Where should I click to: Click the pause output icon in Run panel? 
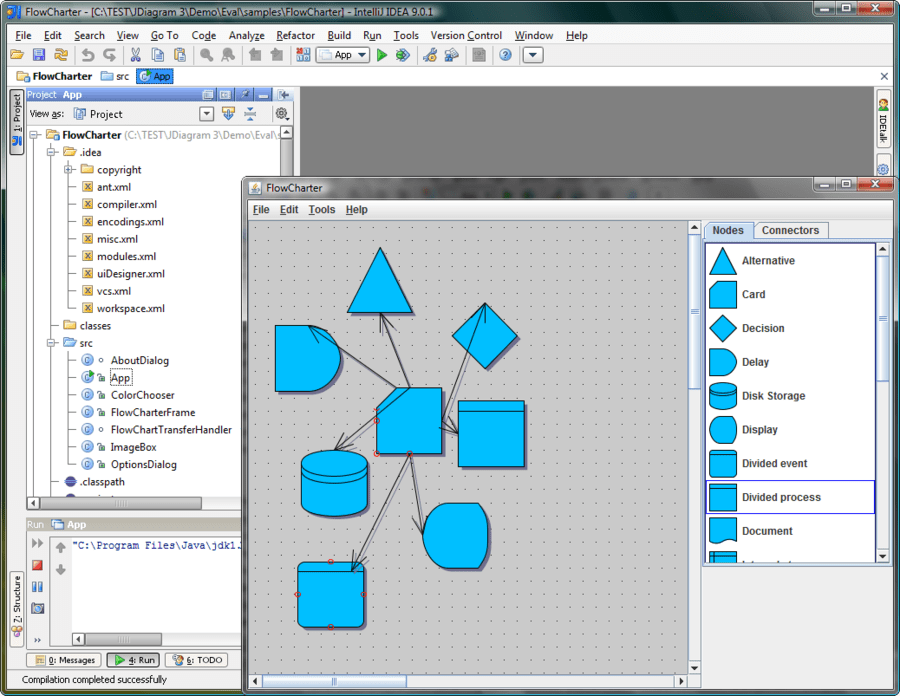(x=37, y=586)
